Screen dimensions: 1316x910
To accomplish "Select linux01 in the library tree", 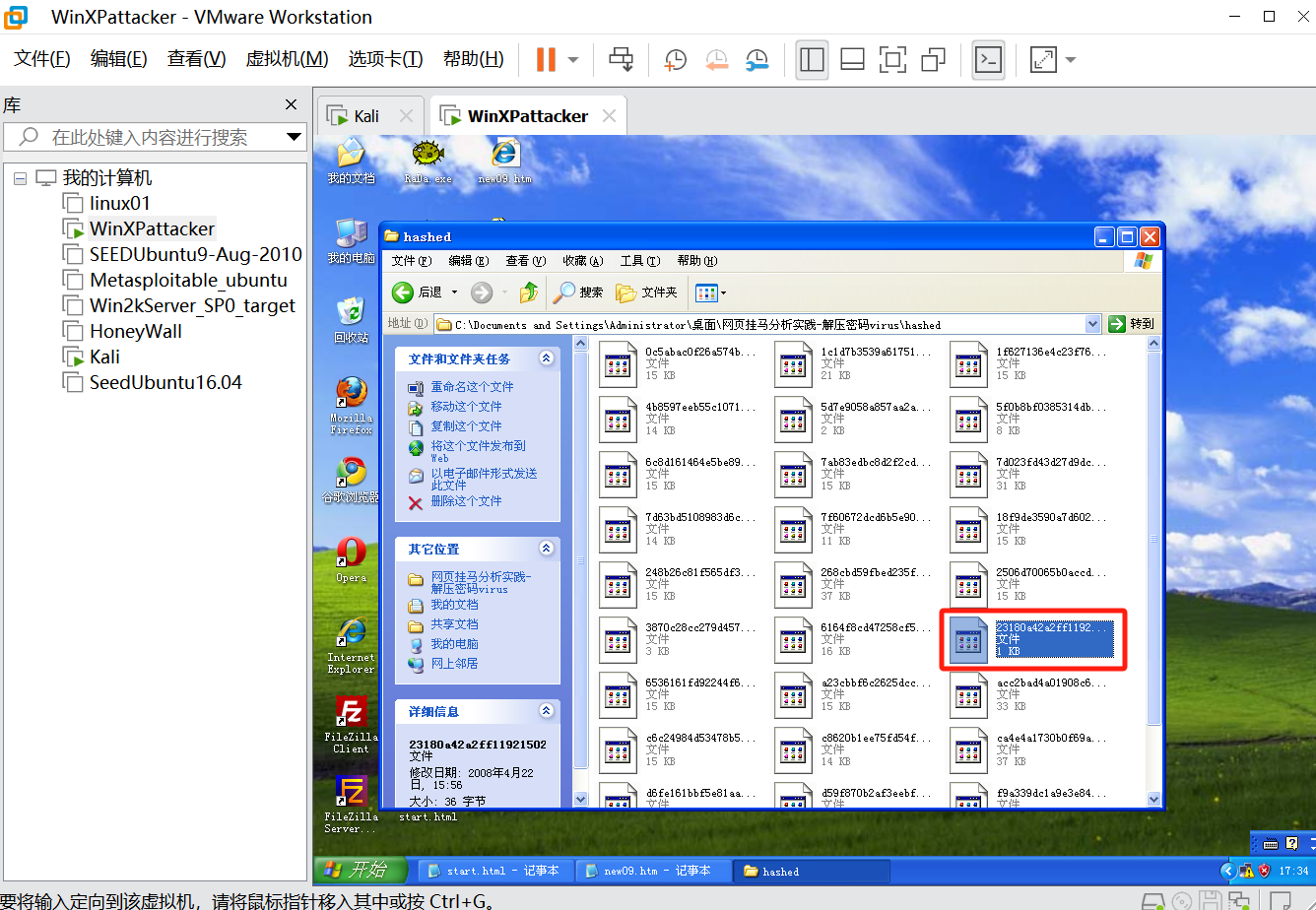I will tap(119, 203).
